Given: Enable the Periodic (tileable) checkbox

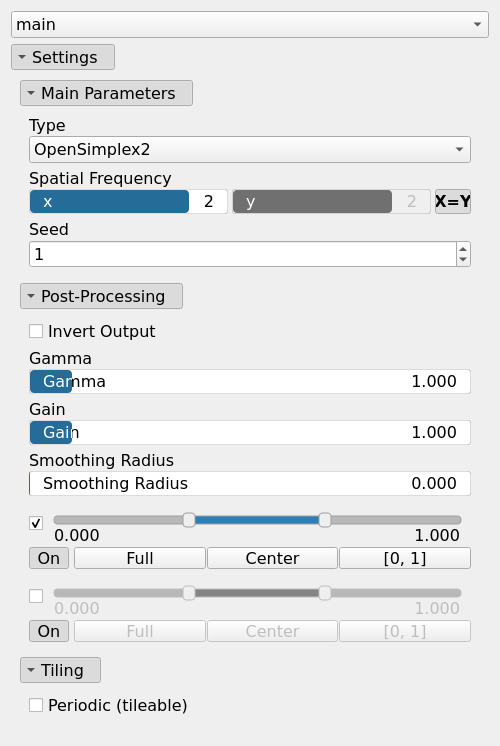Looking at the screenshot, I should pyautogui.click(x=36, y=705).
